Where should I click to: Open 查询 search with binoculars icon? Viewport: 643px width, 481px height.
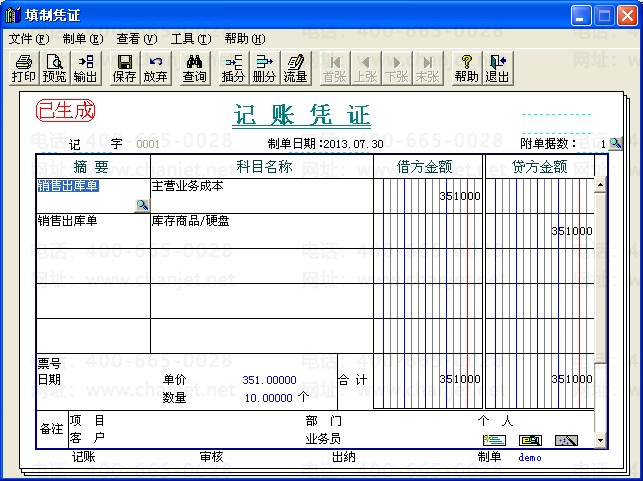click(194, 68)
